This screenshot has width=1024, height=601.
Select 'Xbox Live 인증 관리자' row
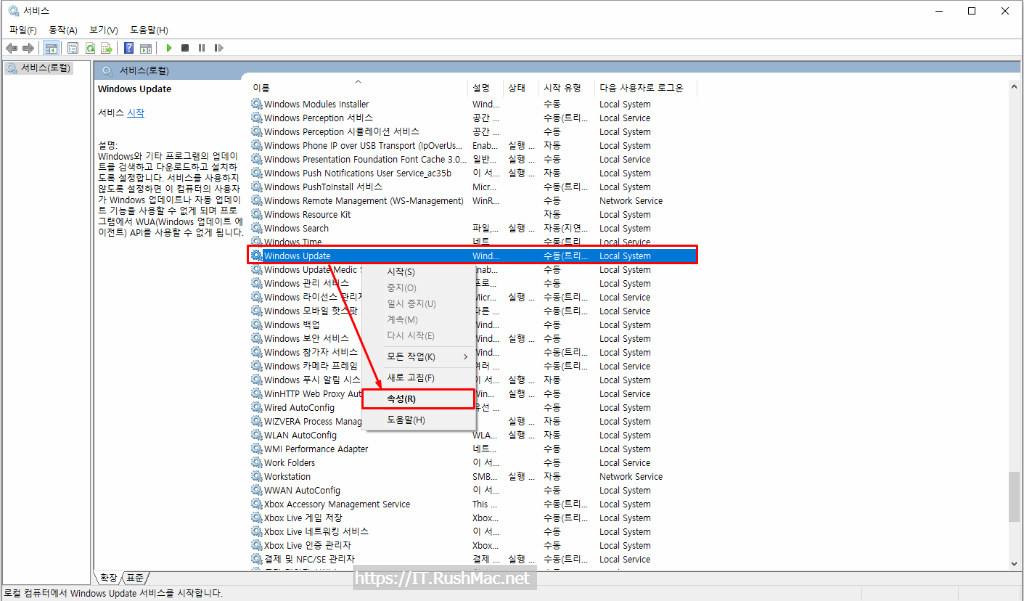pos(473,545)
